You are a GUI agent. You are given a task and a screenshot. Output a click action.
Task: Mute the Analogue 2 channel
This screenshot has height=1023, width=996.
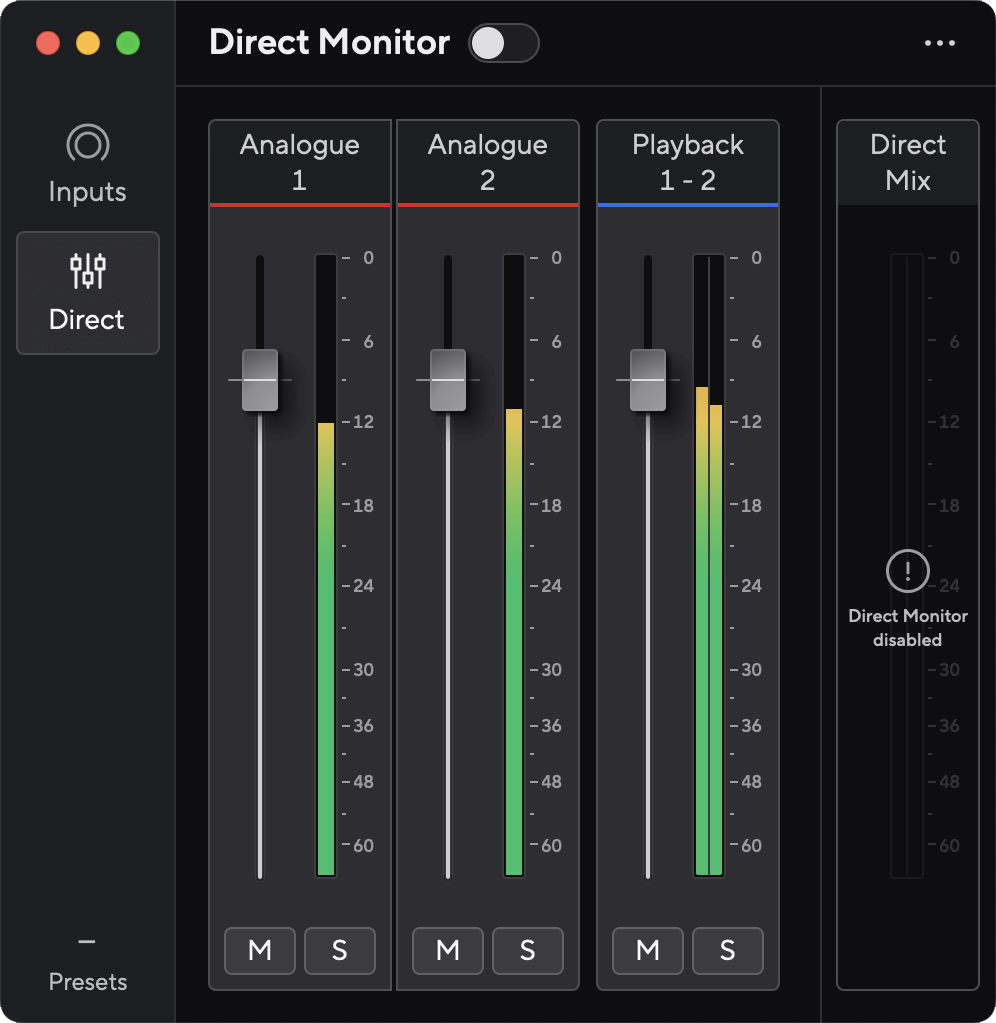(447, 951)
